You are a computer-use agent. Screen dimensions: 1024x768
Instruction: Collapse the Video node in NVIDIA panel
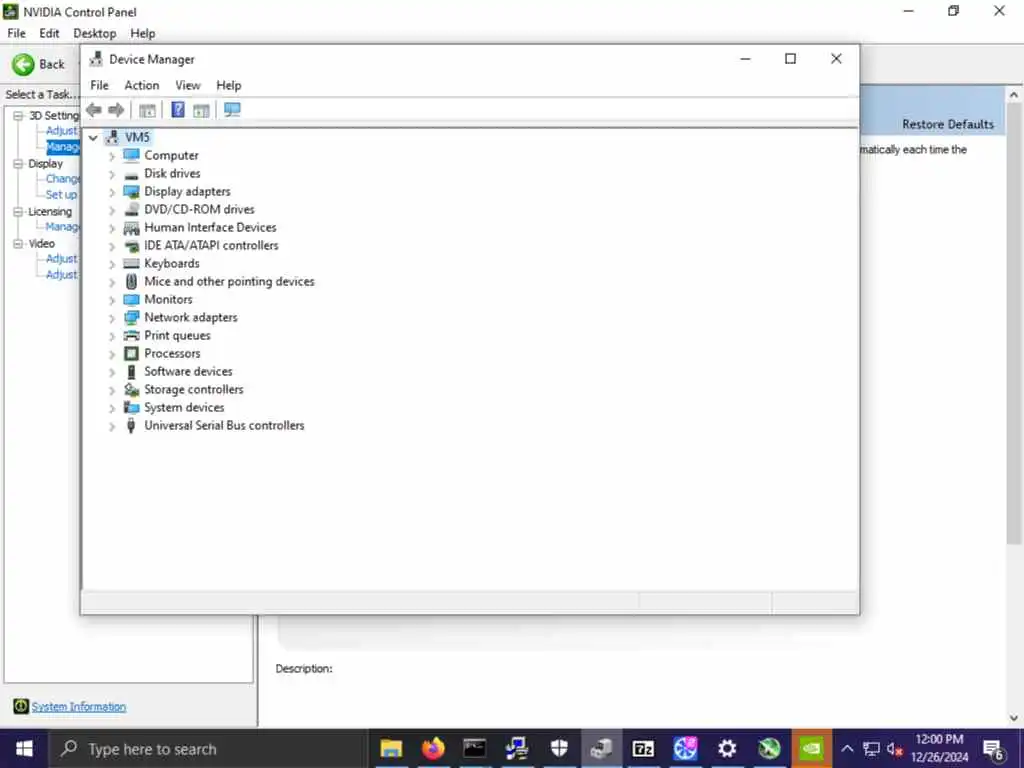(18, 244)
